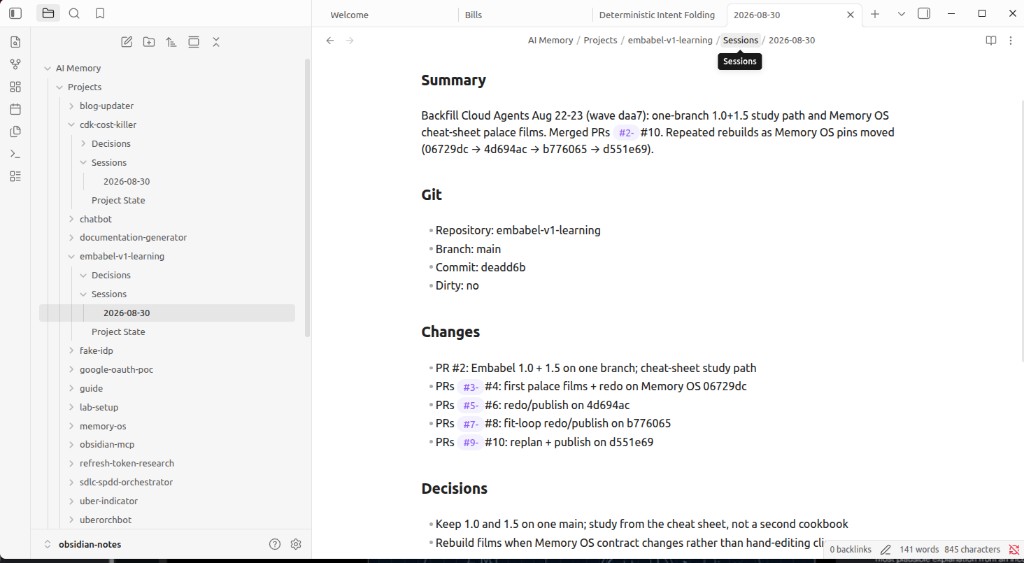Click the edit mode pencil in status bar
The width and height of the screenshot is (1024, 563).
[886, 549]
